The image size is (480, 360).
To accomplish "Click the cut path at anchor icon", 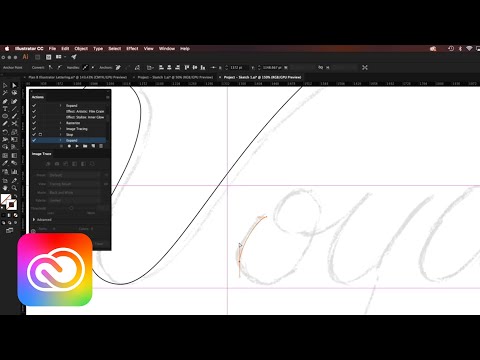I will point(137,67).
